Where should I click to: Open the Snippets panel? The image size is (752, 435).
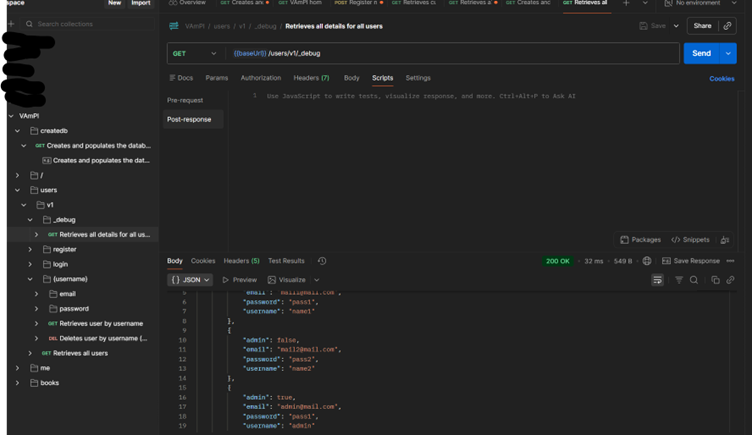coord(690,240)
